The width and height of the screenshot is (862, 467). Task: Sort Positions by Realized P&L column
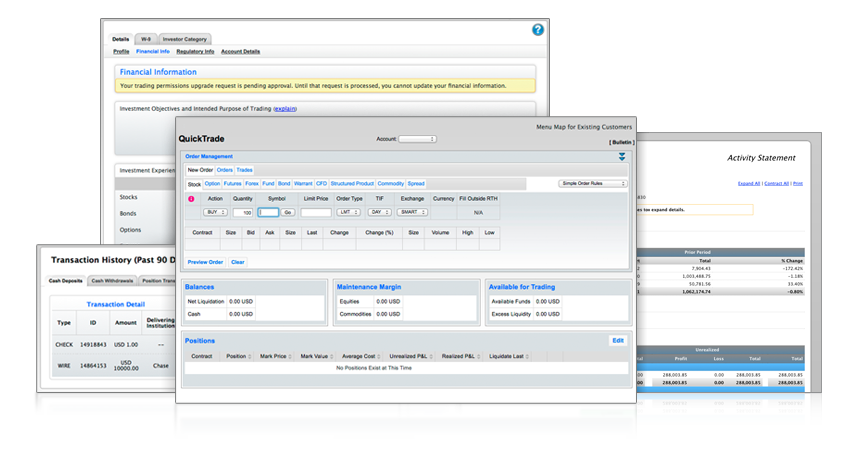pyautogui.click(x=478, y=356)
